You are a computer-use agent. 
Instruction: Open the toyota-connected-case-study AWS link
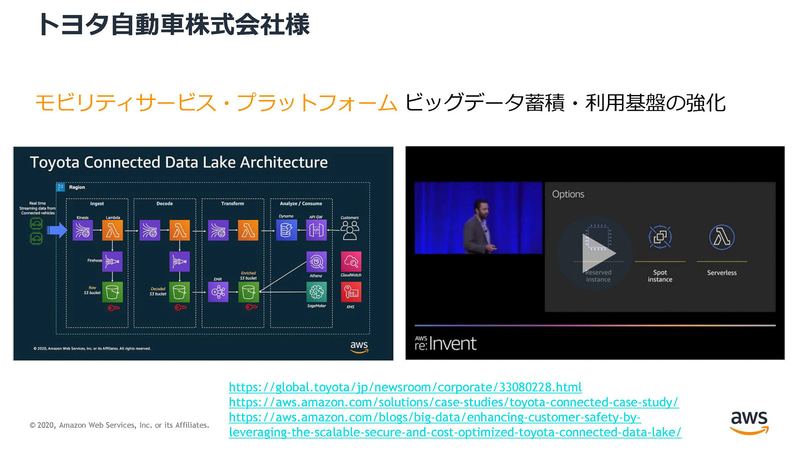click(454, 402)
